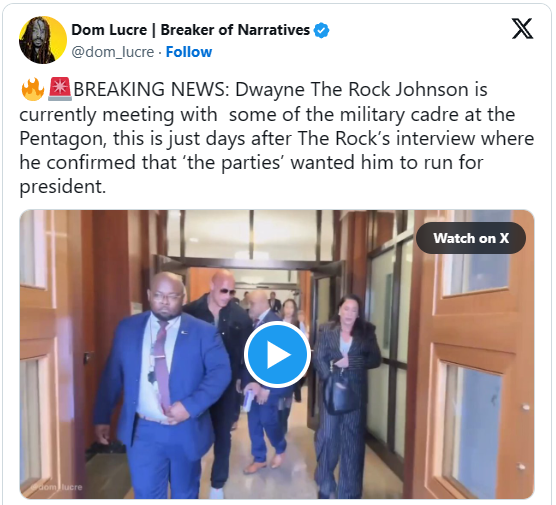
Task: Click the red siren emoji
Action: [x=60, y=89]
